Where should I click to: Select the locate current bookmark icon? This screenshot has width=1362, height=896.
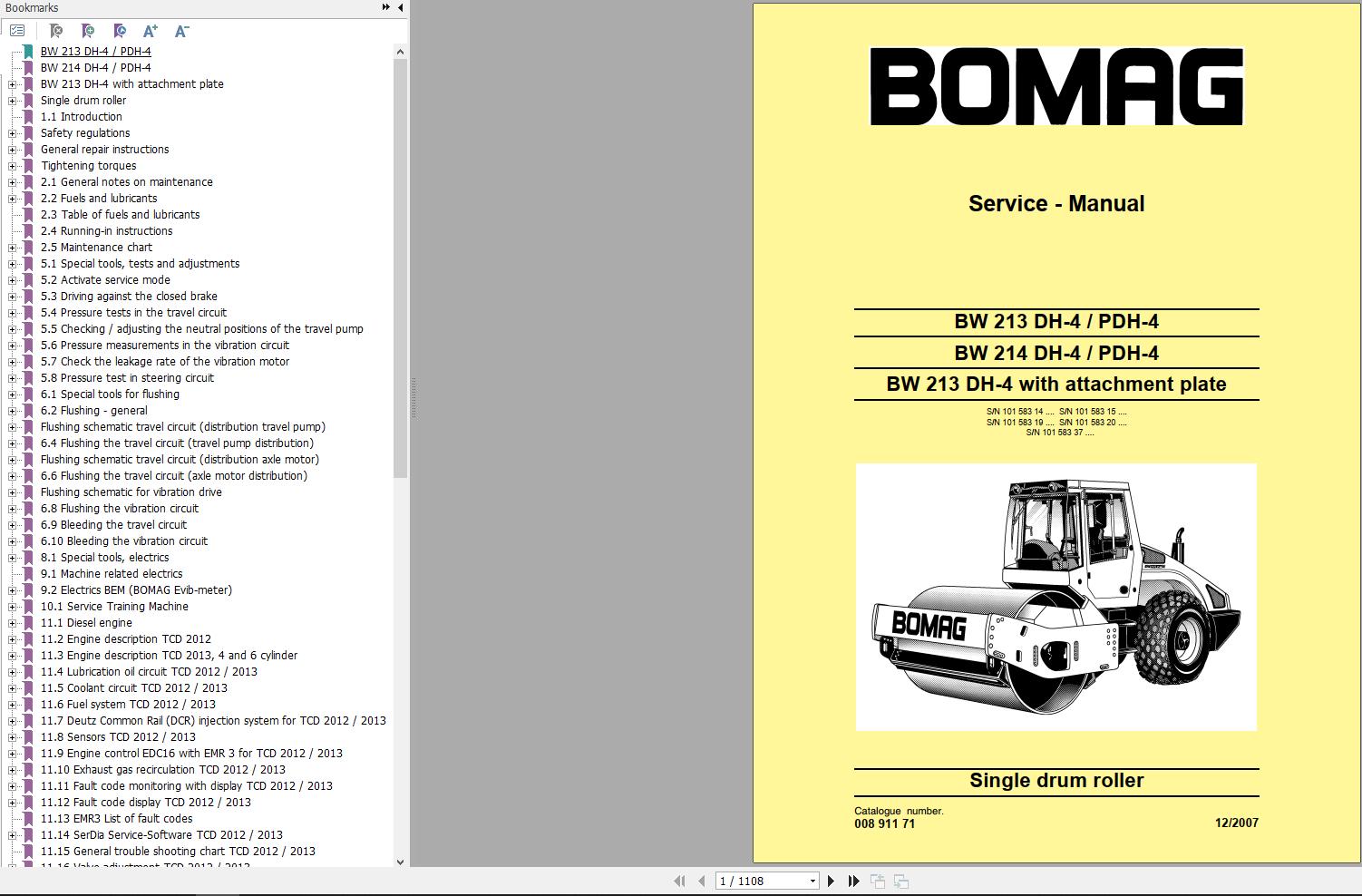pos(120,30)
